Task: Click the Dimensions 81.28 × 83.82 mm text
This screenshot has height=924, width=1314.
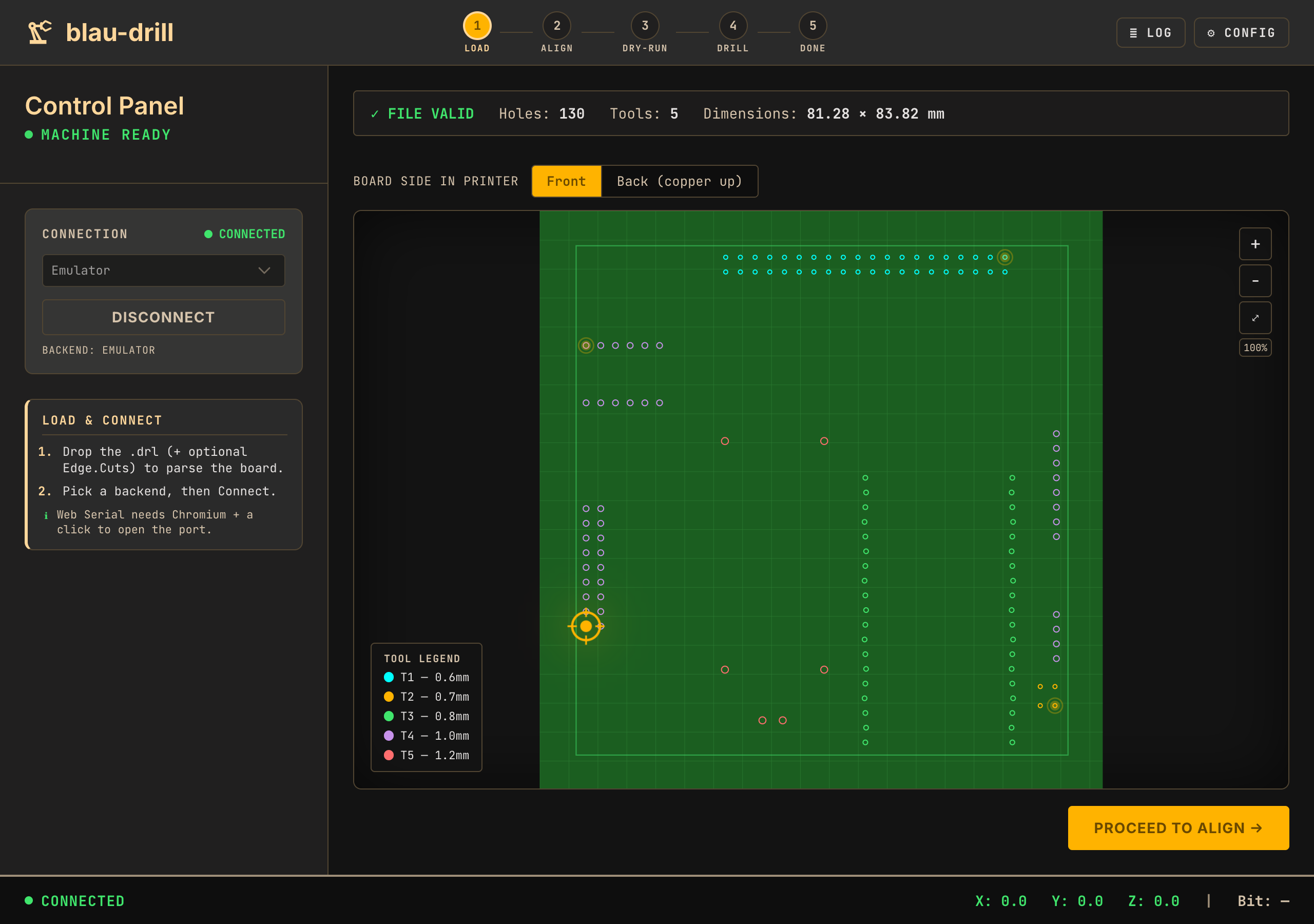Action: coord(823,114)
